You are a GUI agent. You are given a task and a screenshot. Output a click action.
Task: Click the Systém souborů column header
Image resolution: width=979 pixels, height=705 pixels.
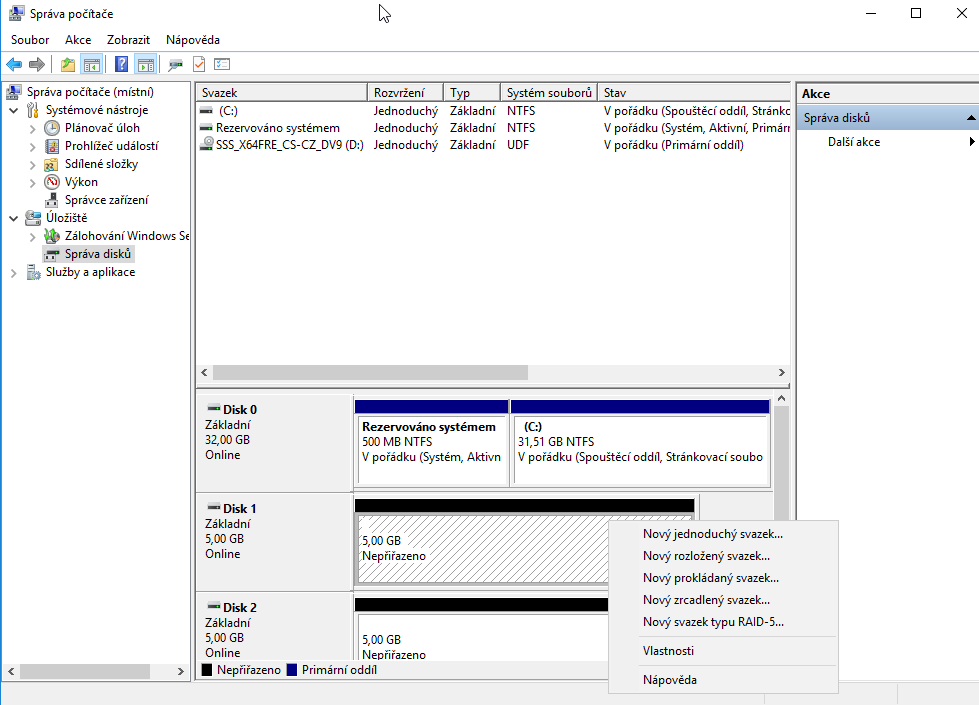[548, 92]
